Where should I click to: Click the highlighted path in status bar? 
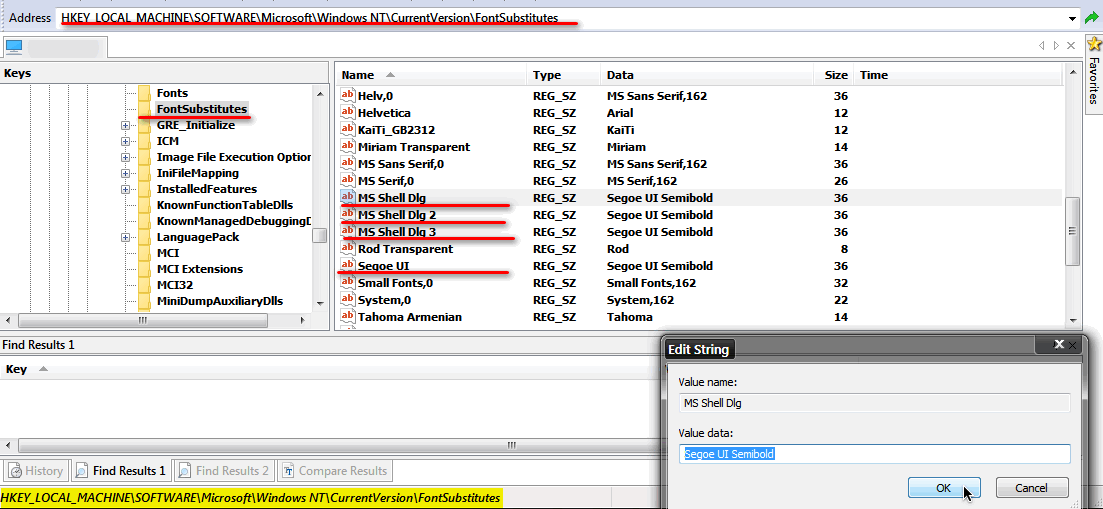point(251,498)
